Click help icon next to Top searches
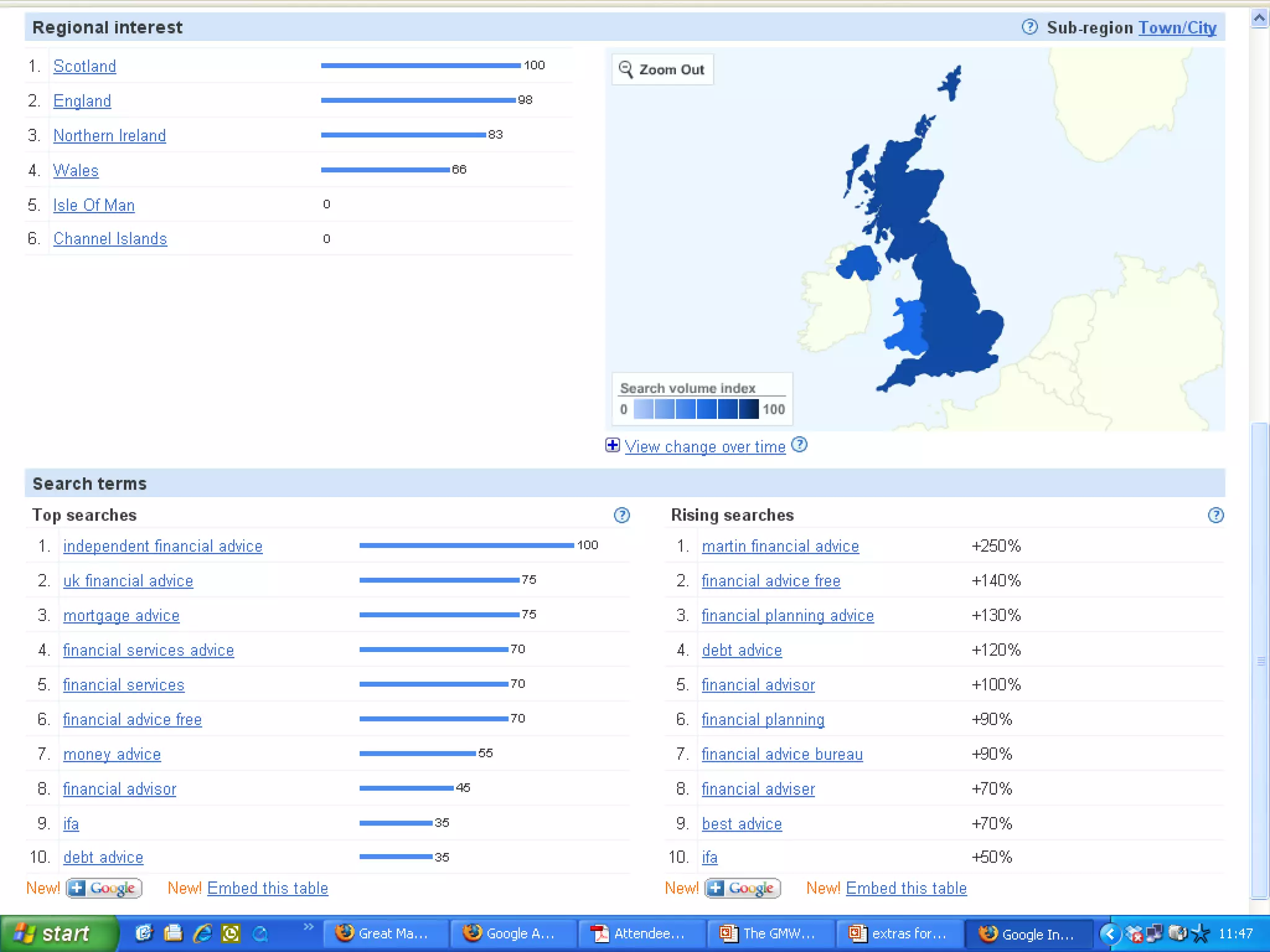 coord(621,515)
